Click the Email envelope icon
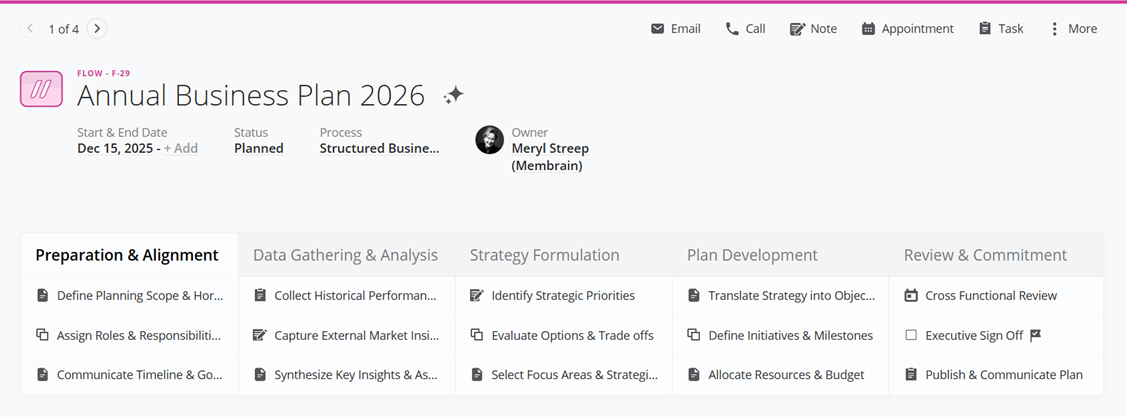This screenshot has width=1127, height=417. tap(657, 29)
